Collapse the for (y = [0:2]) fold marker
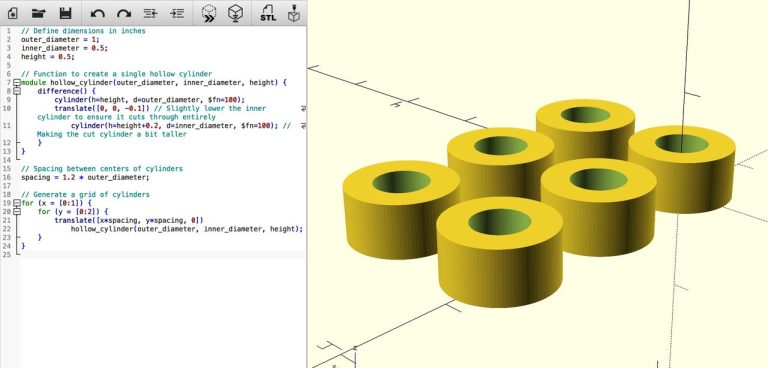This screenshot has width=768, height=368. tap(17, 212)
